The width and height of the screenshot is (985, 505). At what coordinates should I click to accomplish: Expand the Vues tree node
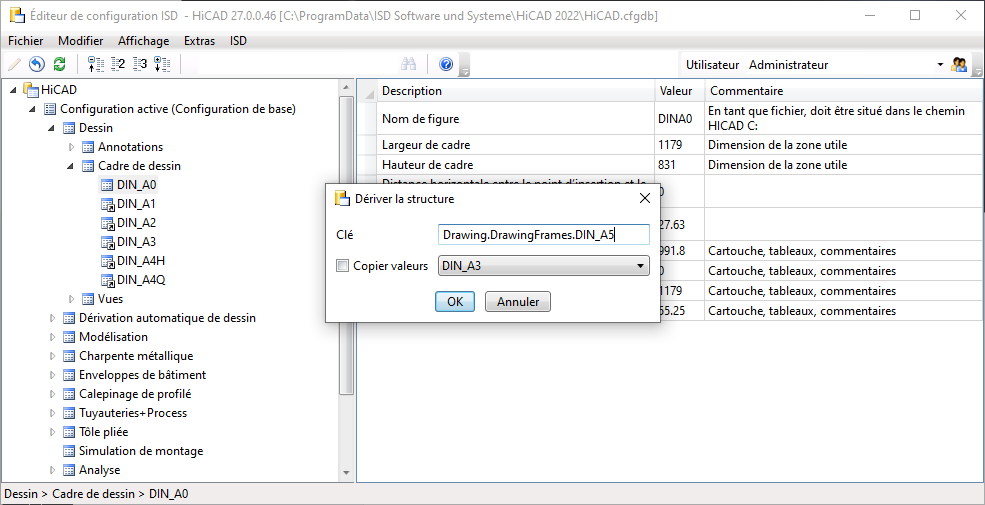(71, 299)
